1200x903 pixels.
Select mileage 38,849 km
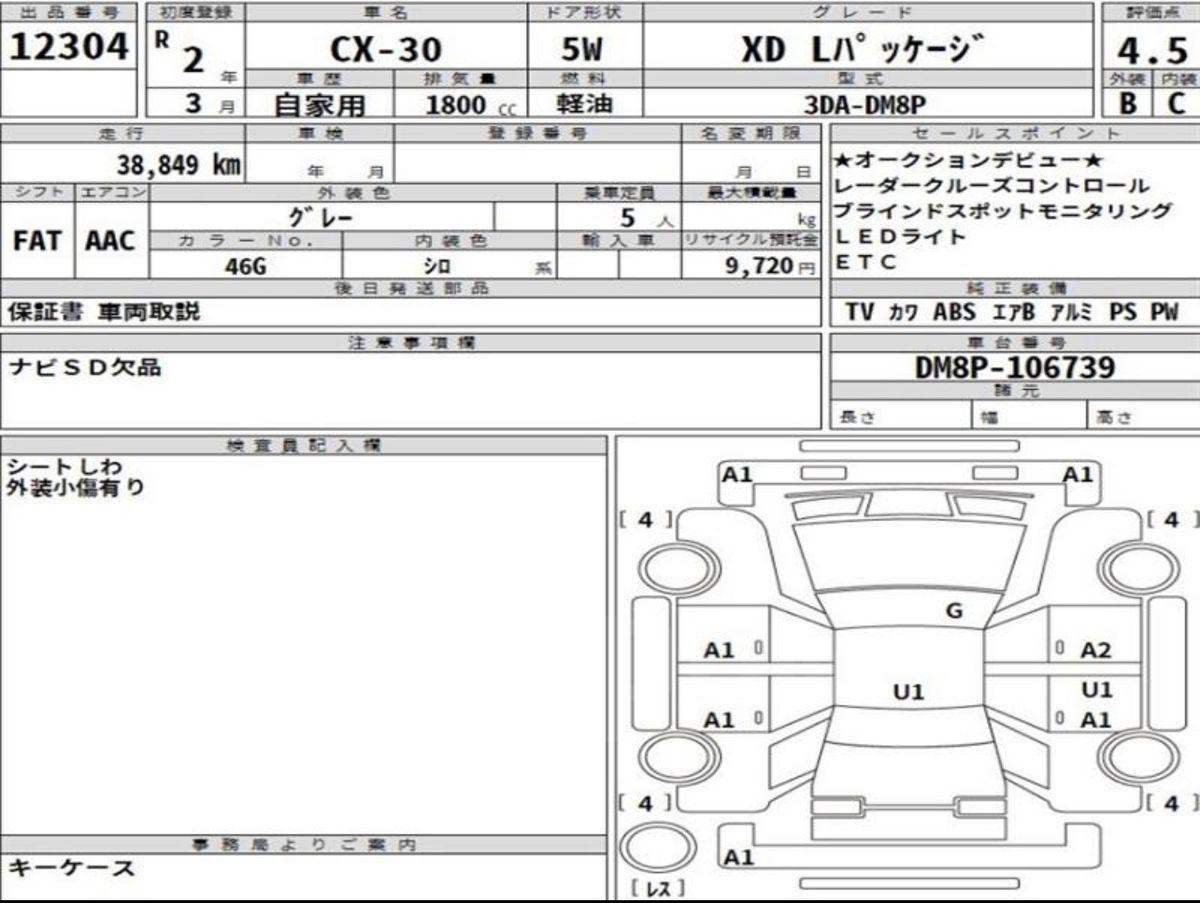click(x=179, y=164)
